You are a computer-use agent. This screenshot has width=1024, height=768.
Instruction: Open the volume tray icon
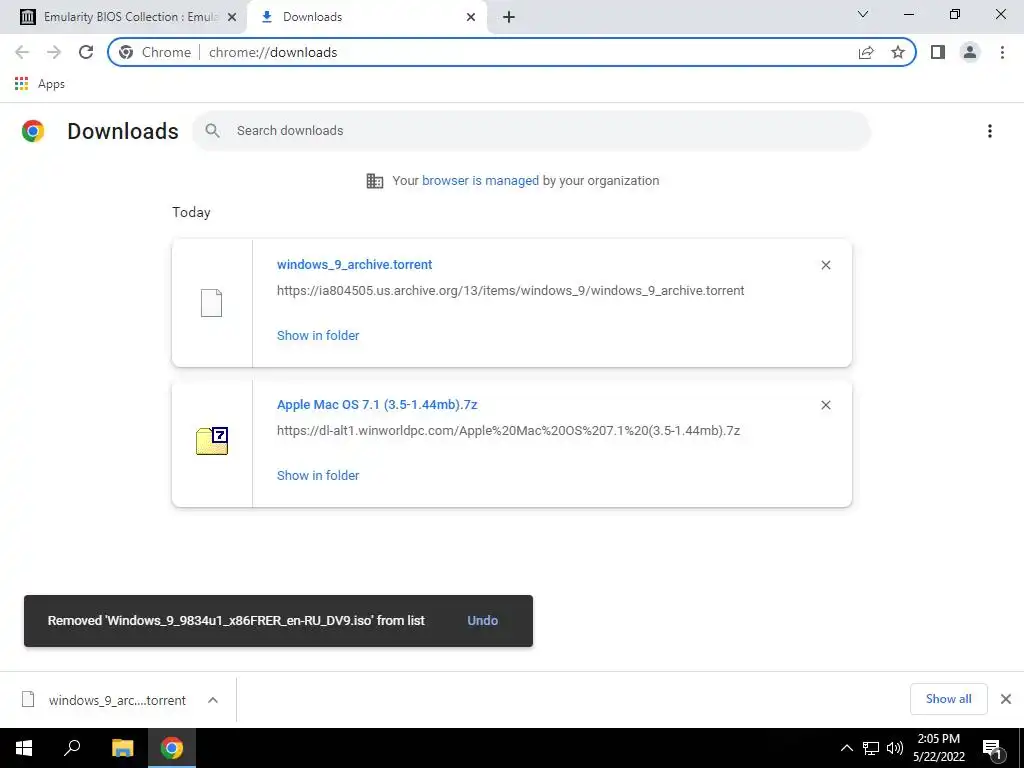pos(895,748)
